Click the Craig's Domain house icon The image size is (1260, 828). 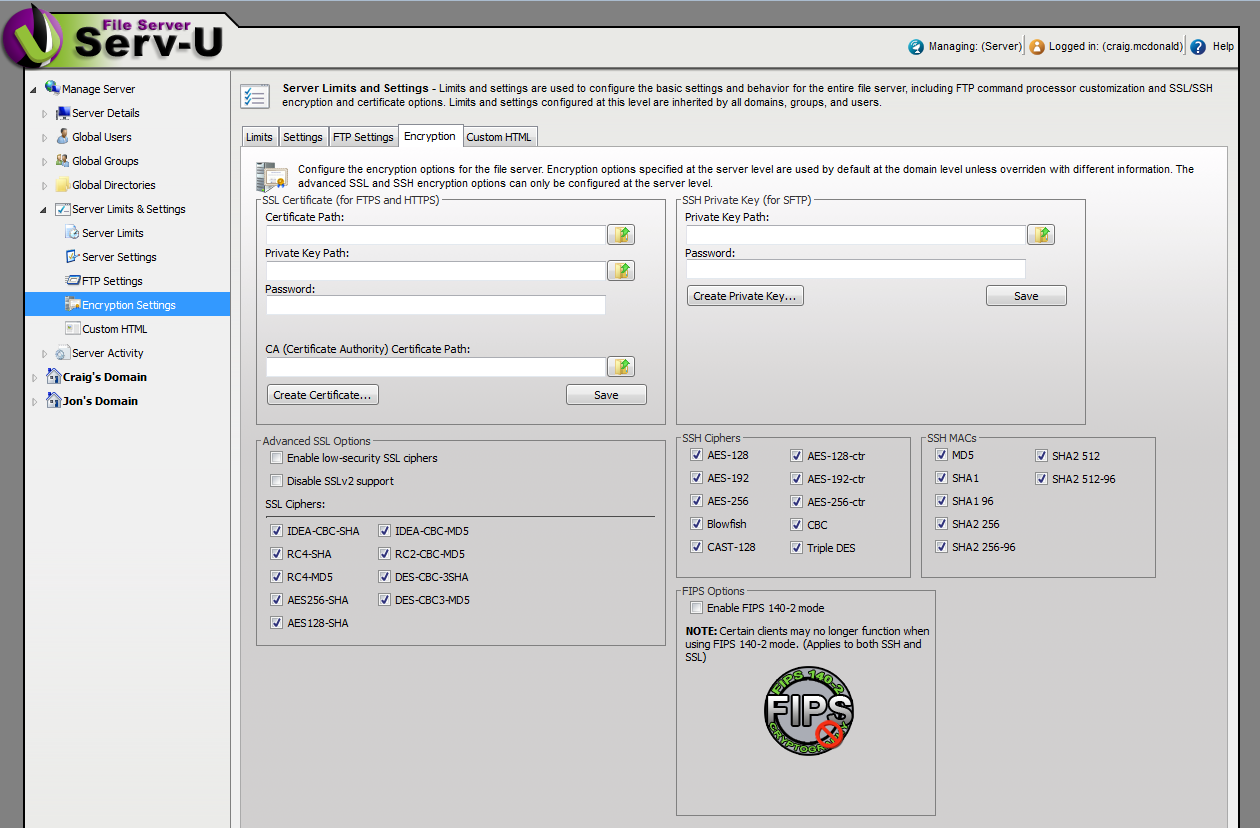point(53,377)
